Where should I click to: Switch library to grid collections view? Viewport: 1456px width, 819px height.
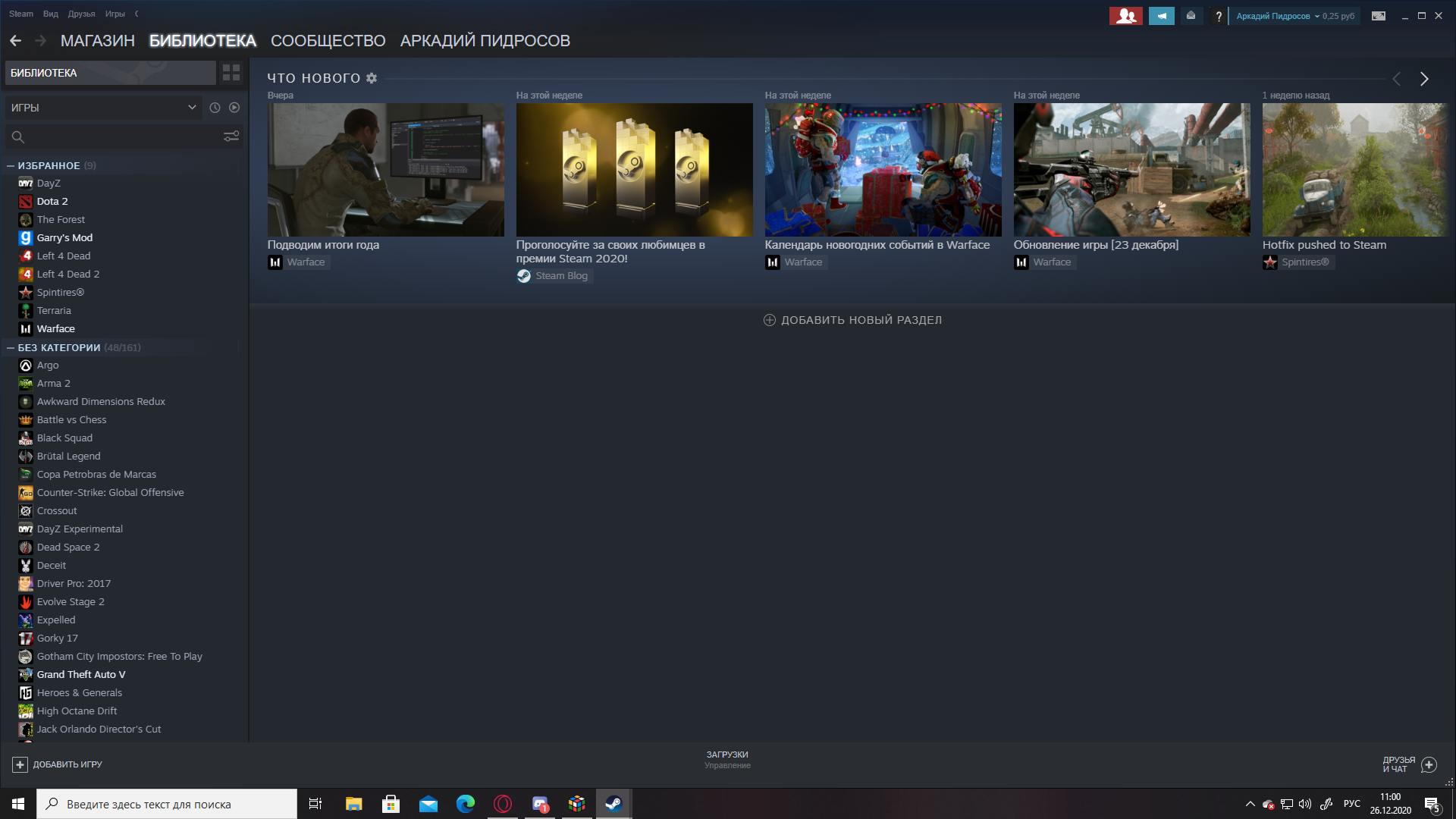pos(231,73)
